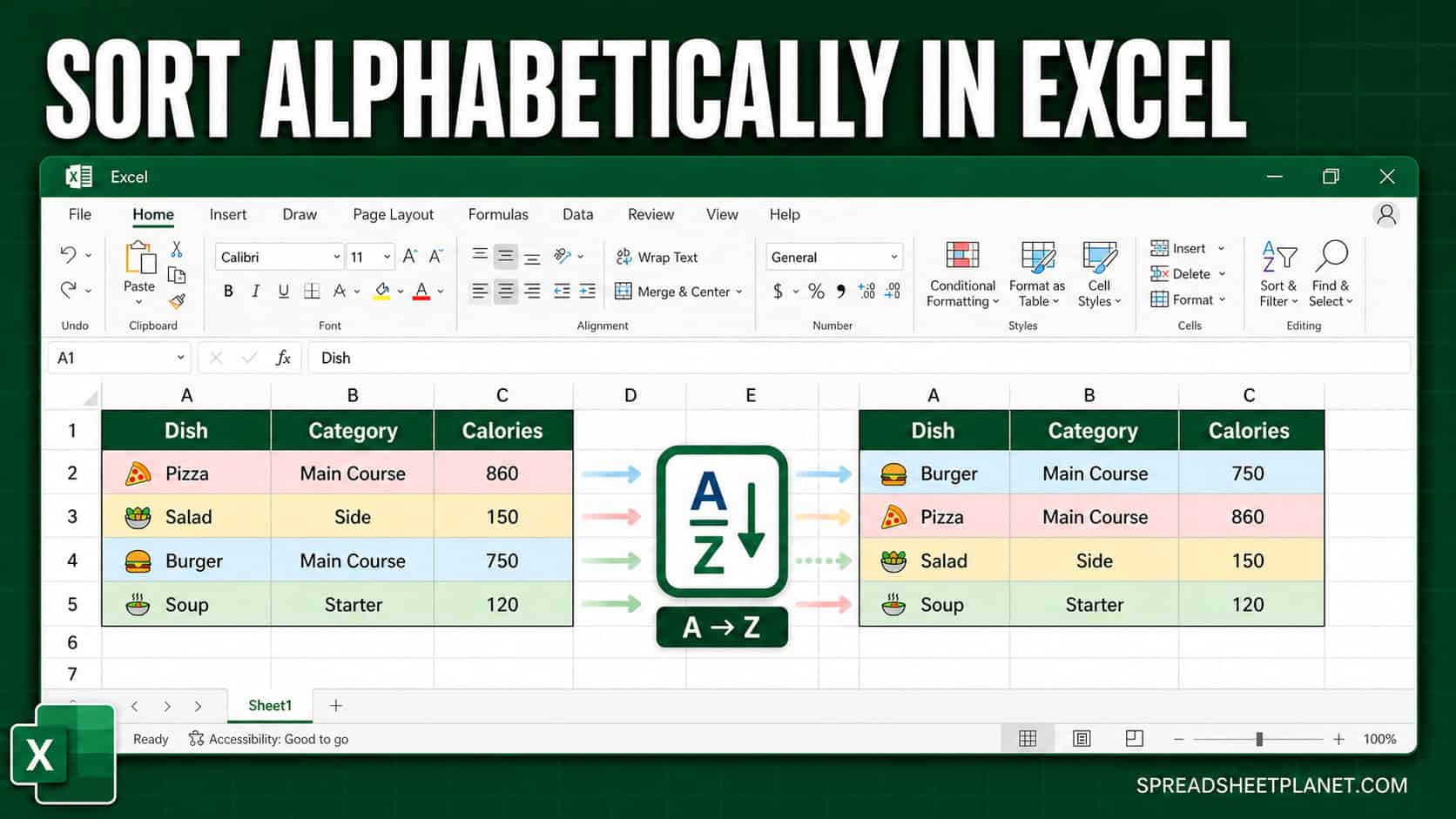This screenshot has width=1456, height=819.
Task: Open Borders grid icon
Action: coord(312,292)
